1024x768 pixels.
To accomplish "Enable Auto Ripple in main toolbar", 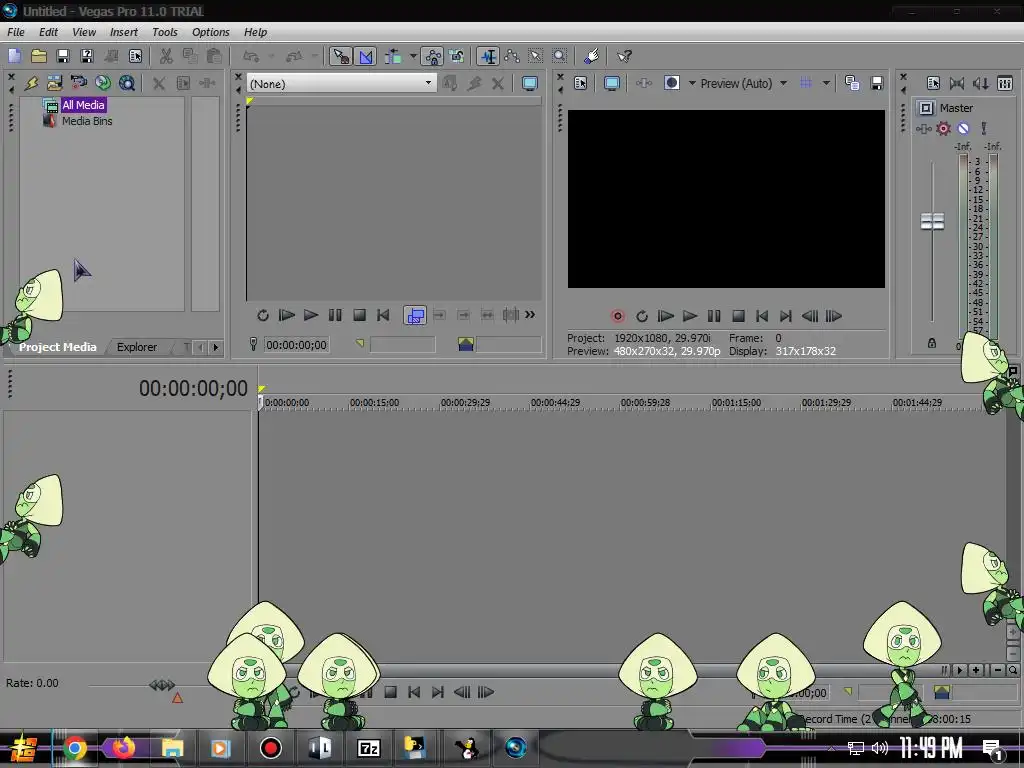I will pos(393,56).
